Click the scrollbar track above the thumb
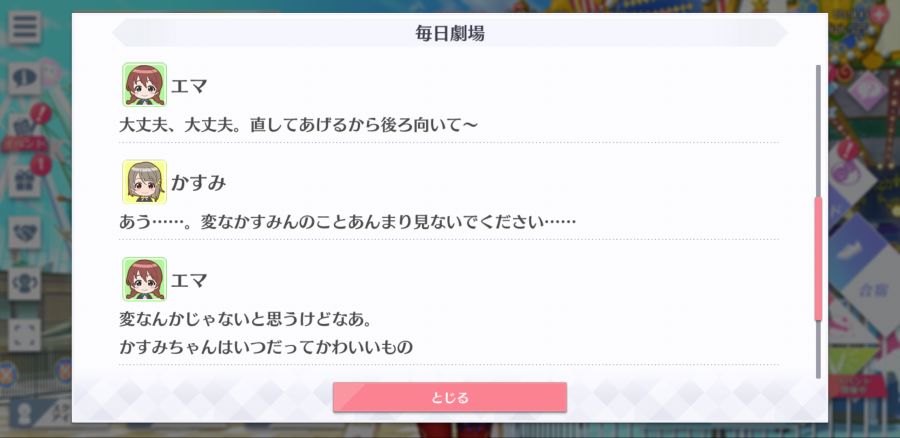 coord(818,130)
